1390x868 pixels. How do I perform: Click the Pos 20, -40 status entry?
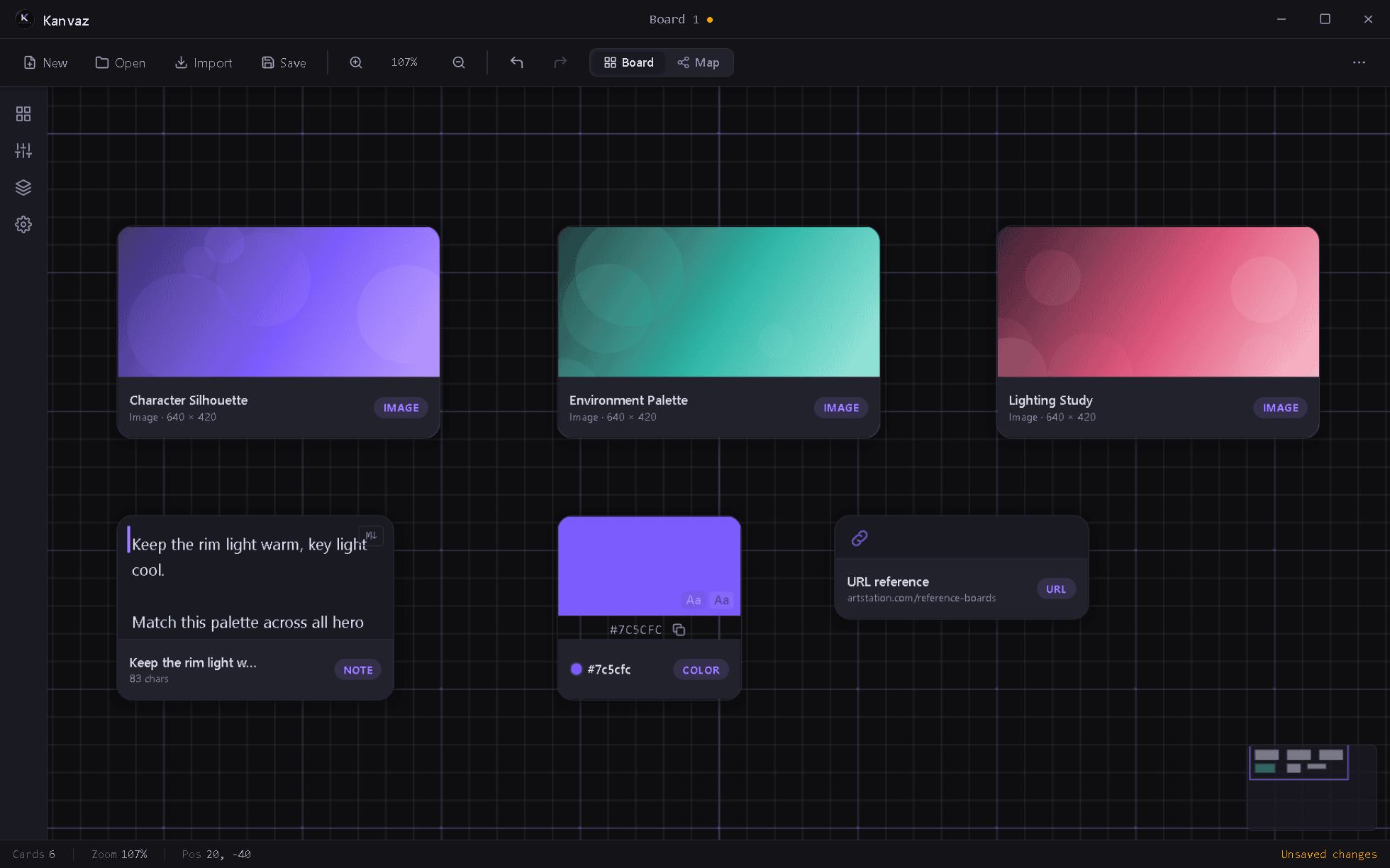216,854
